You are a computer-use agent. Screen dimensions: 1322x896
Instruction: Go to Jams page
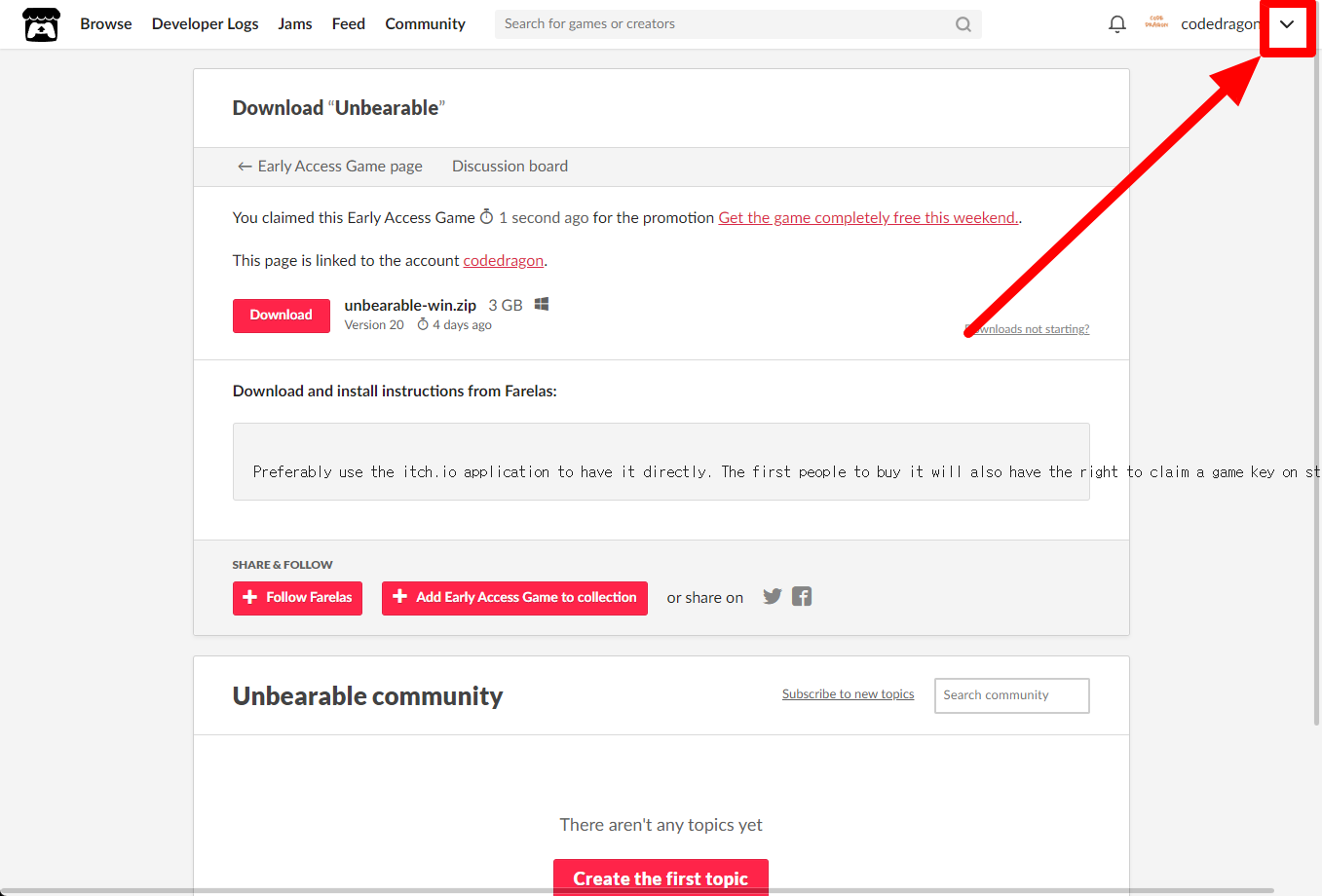pos(295,24)
